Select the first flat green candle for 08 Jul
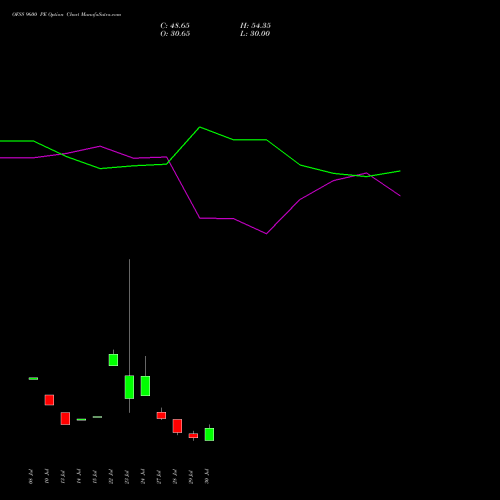The height and width of the screenshot is (500, 500). click(33, 378)
